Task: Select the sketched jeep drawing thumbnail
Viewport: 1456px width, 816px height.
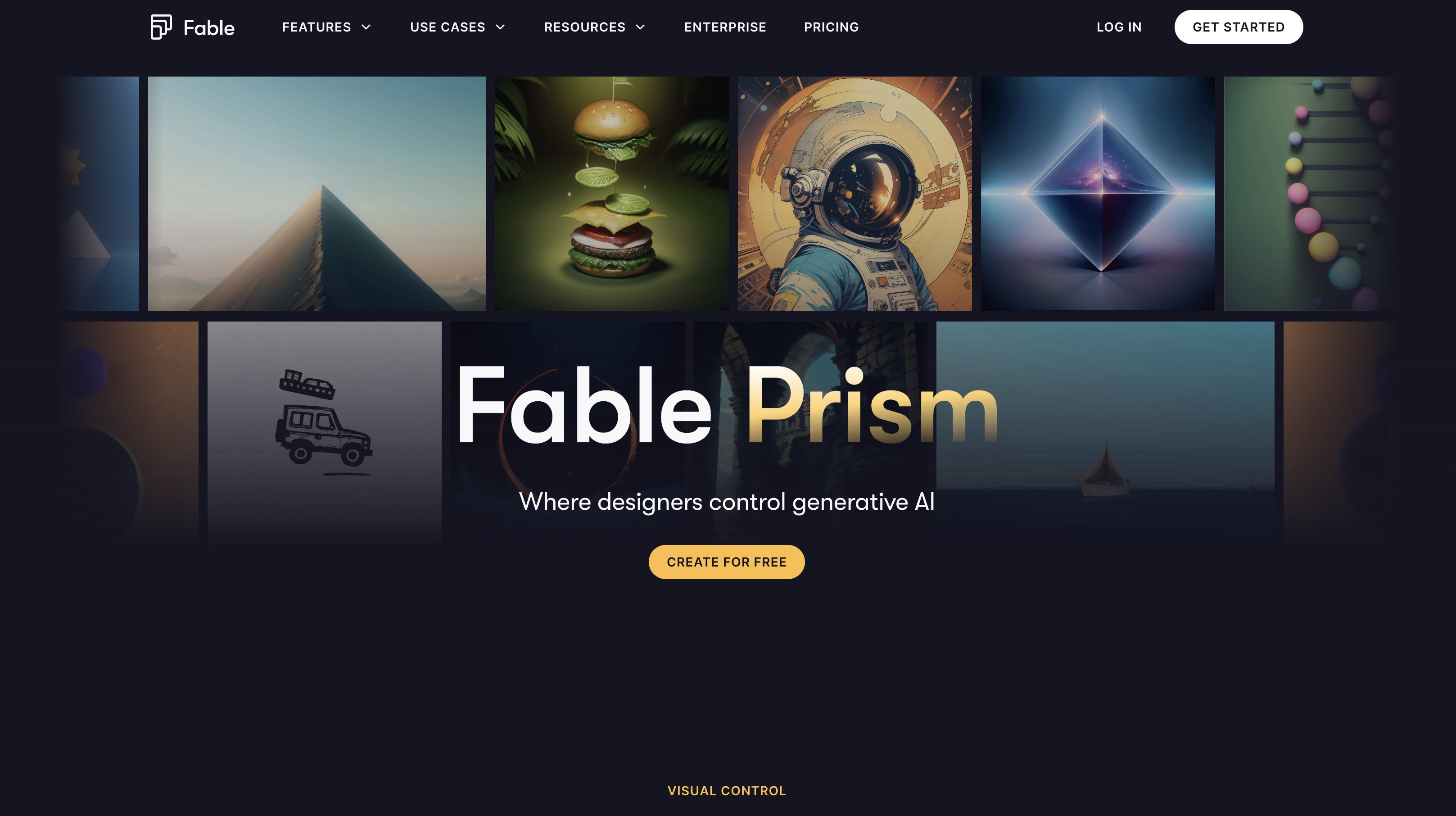Action: tap(325, 432)
